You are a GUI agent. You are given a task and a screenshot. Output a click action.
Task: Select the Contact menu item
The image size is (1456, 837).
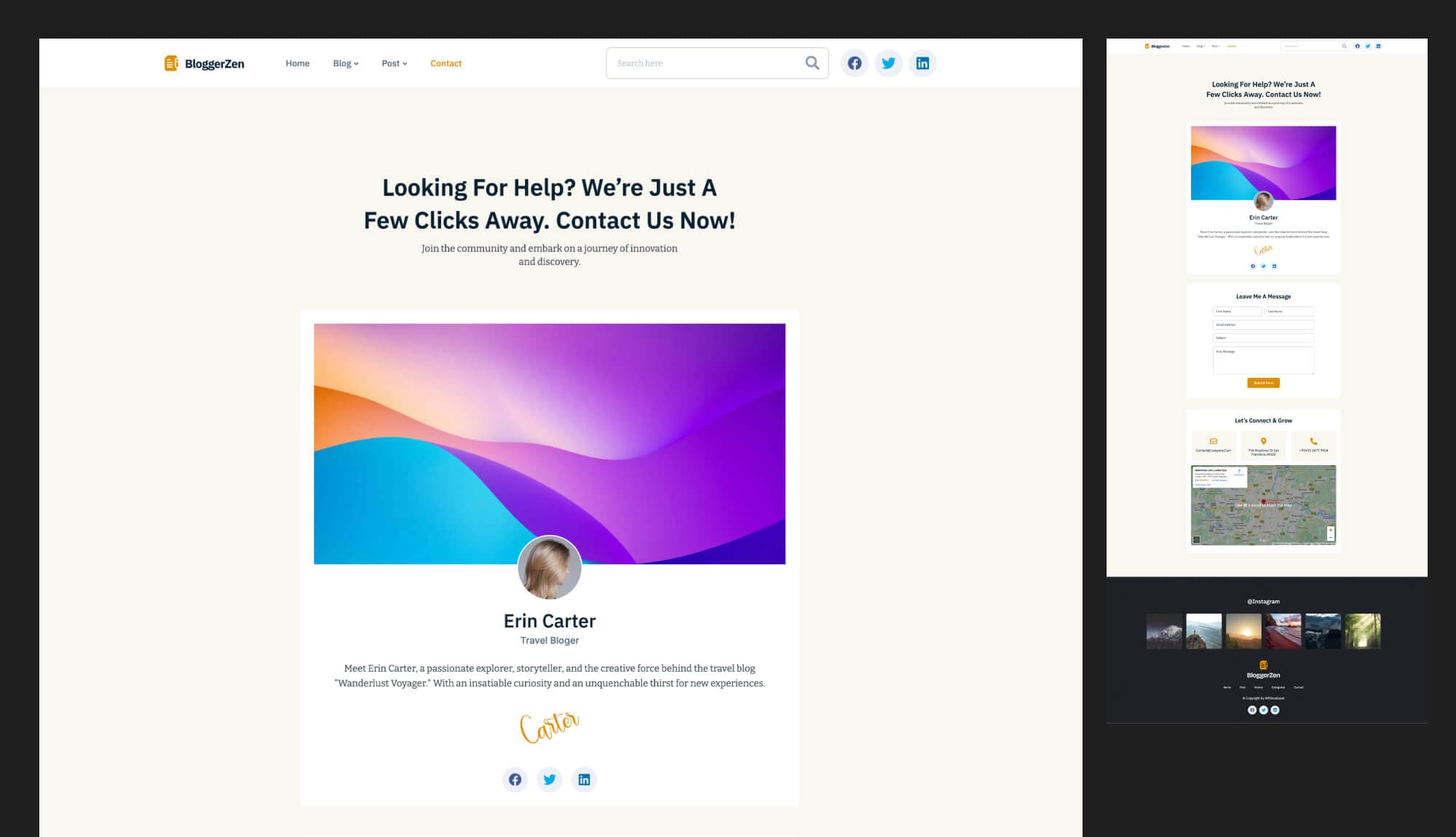[446, 63]
